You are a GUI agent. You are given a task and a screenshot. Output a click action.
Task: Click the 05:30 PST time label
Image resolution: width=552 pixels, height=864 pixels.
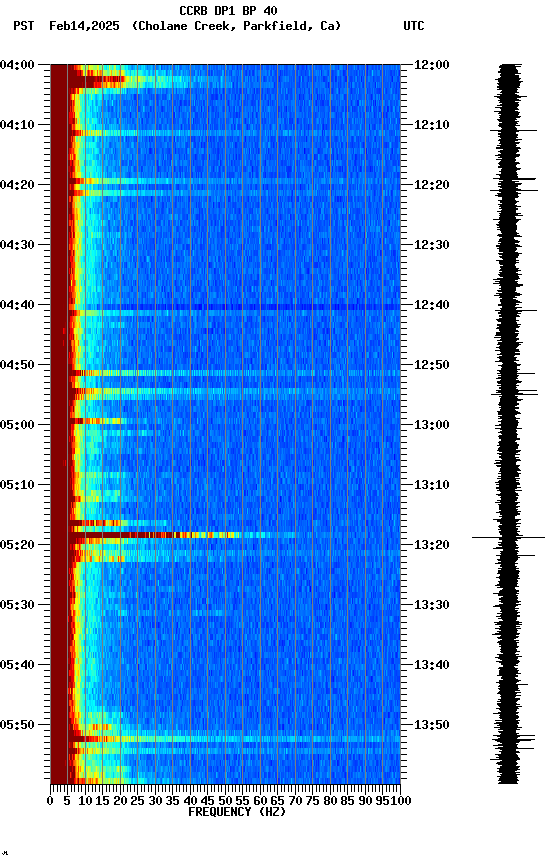pos(17,605)
